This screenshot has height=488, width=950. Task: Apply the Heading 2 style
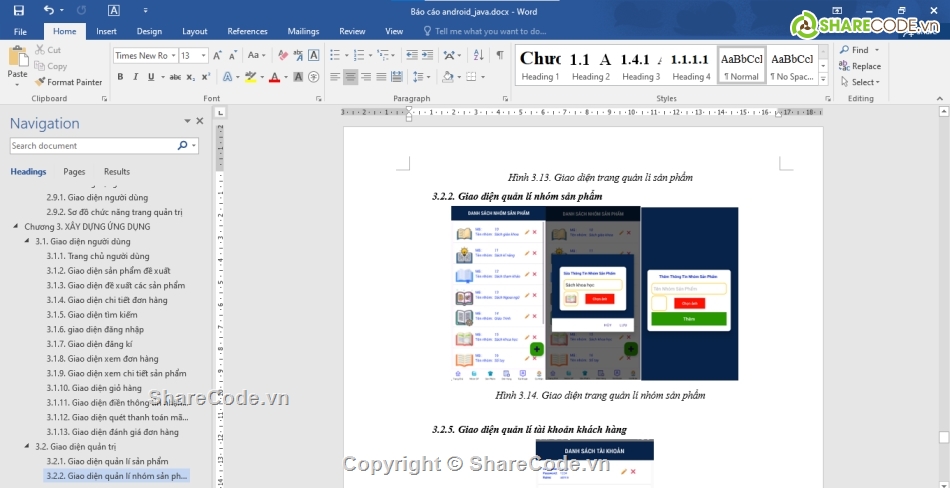pos(590,66)
